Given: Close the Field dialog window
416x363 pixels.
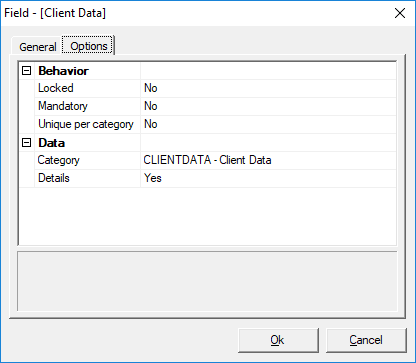Looking at the screenshot, I should tap(400, 13).
